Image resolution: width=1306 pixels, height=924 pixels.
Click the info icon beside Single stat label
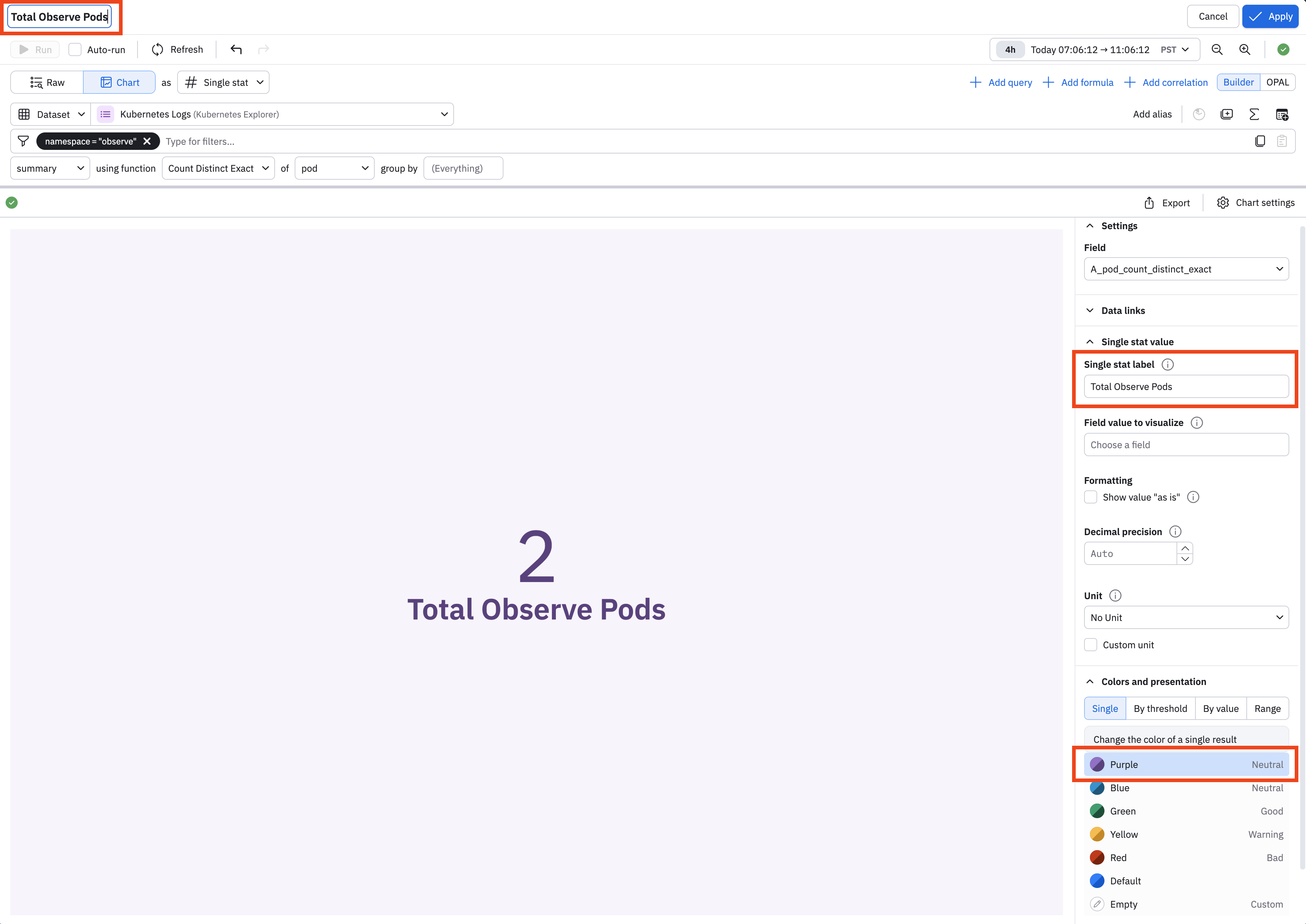pyautogui.click(x=1167, y=365)
